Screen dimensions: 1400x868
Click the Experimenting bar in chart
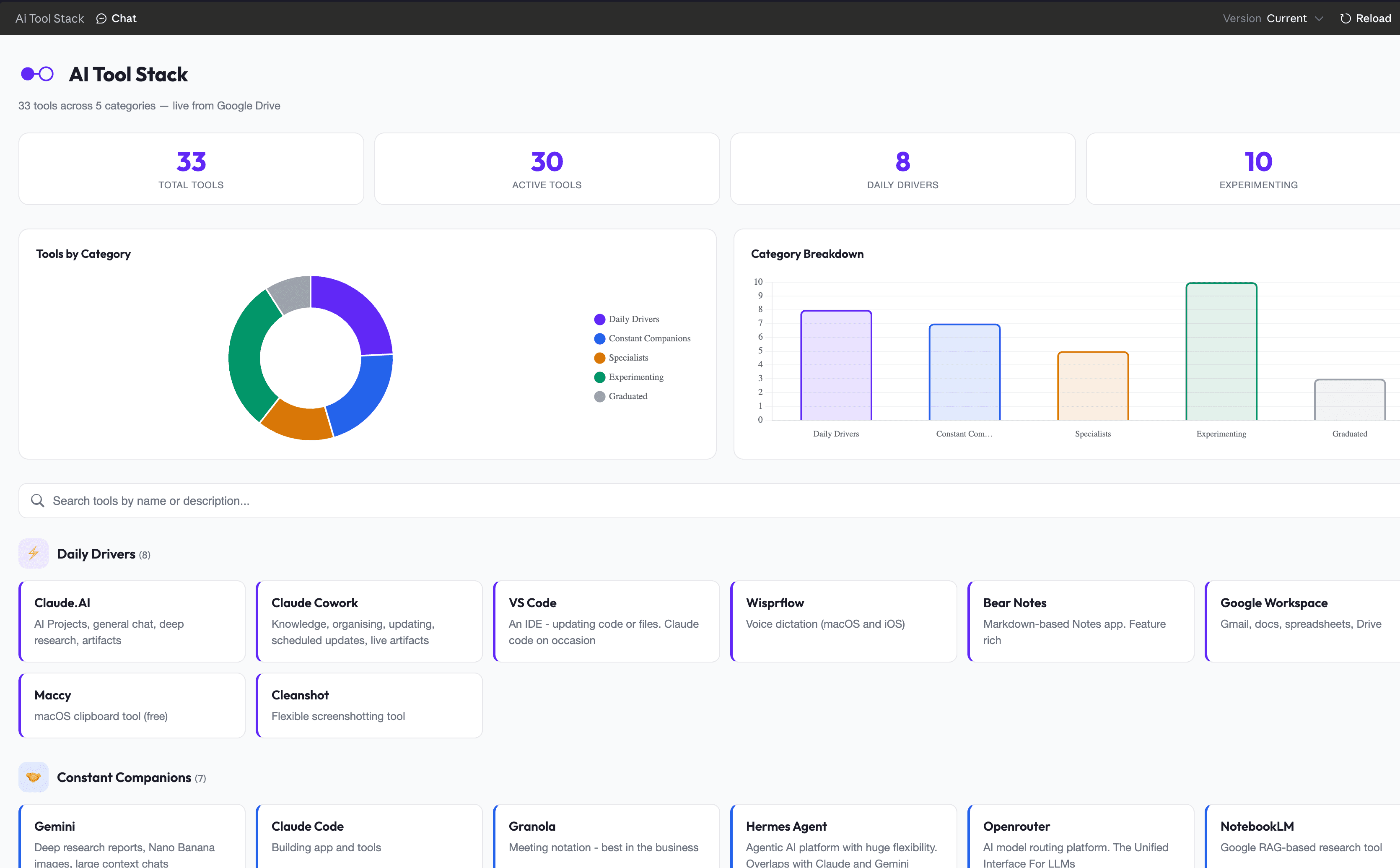point(1221,351)
